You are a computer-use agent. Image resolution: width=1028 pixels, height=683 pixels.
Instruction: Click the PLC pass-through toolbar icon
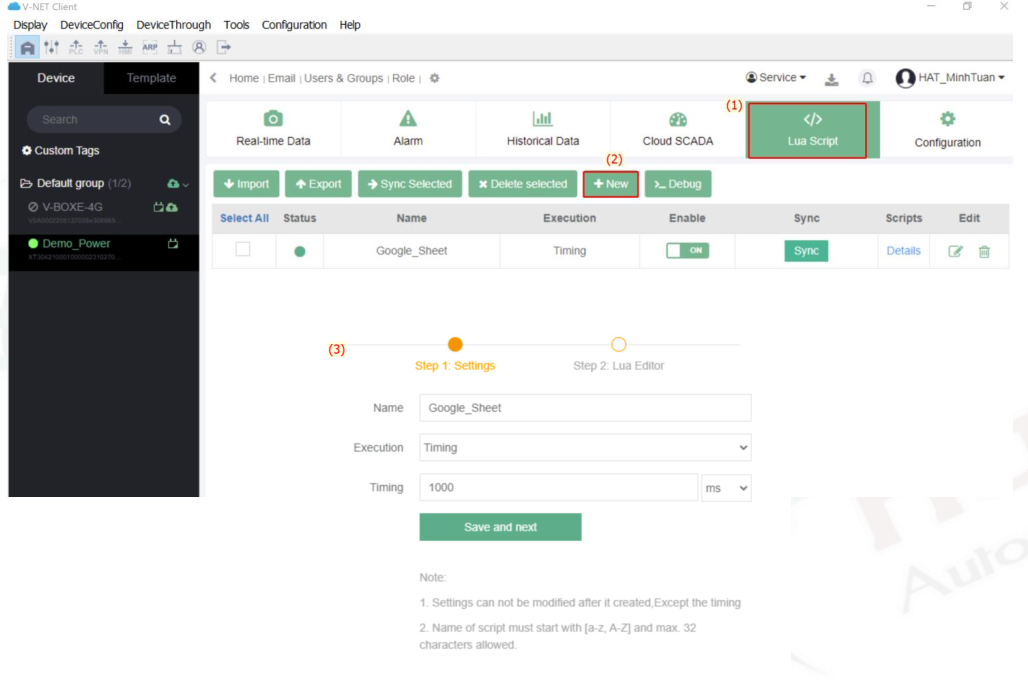(x=76, y=47)
